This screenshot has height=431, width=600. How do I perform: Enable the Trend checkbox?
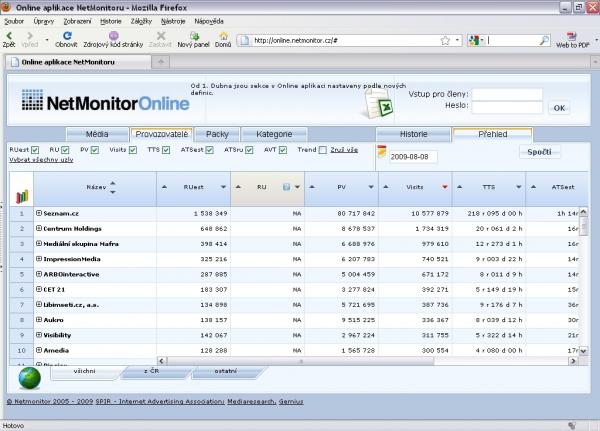tap(323, 150)
